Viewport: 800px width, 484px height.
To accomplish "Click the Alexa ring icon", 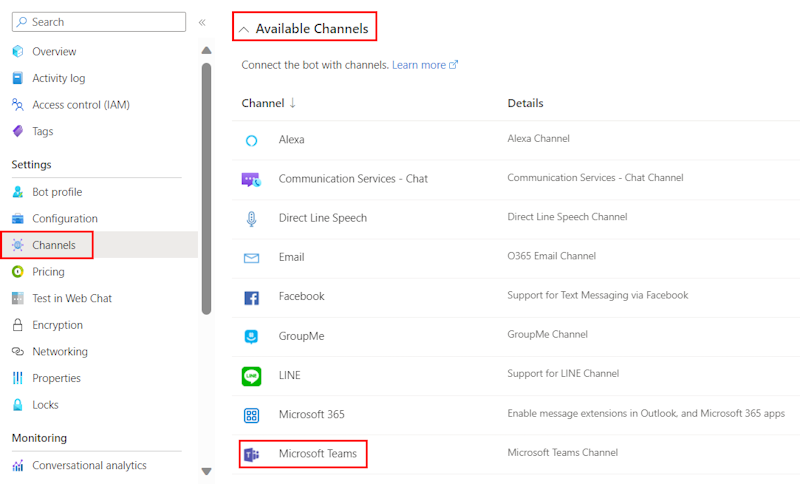I will tap(252, 141).
